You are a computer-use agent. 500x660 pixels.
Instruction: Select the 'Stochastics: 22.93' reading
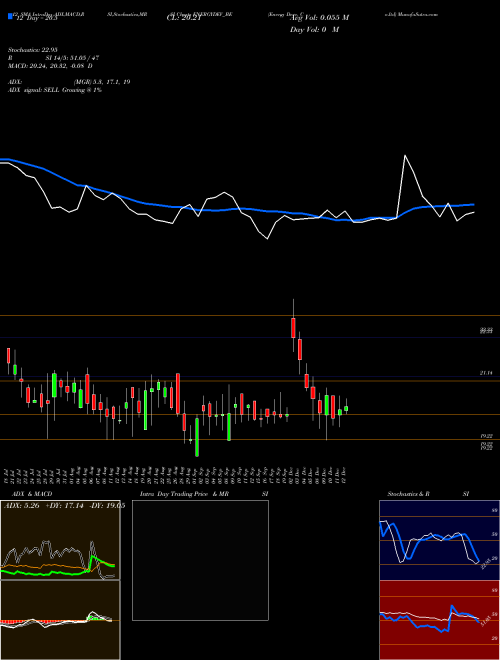[x=32, y=50]
